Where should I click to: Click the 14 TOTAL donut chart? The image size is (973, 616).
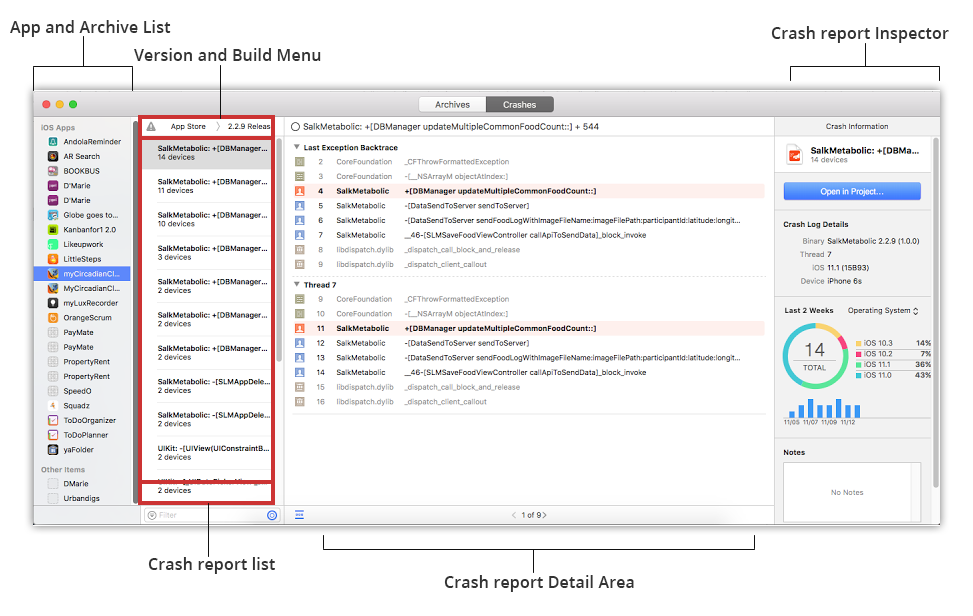pos(815,356)
